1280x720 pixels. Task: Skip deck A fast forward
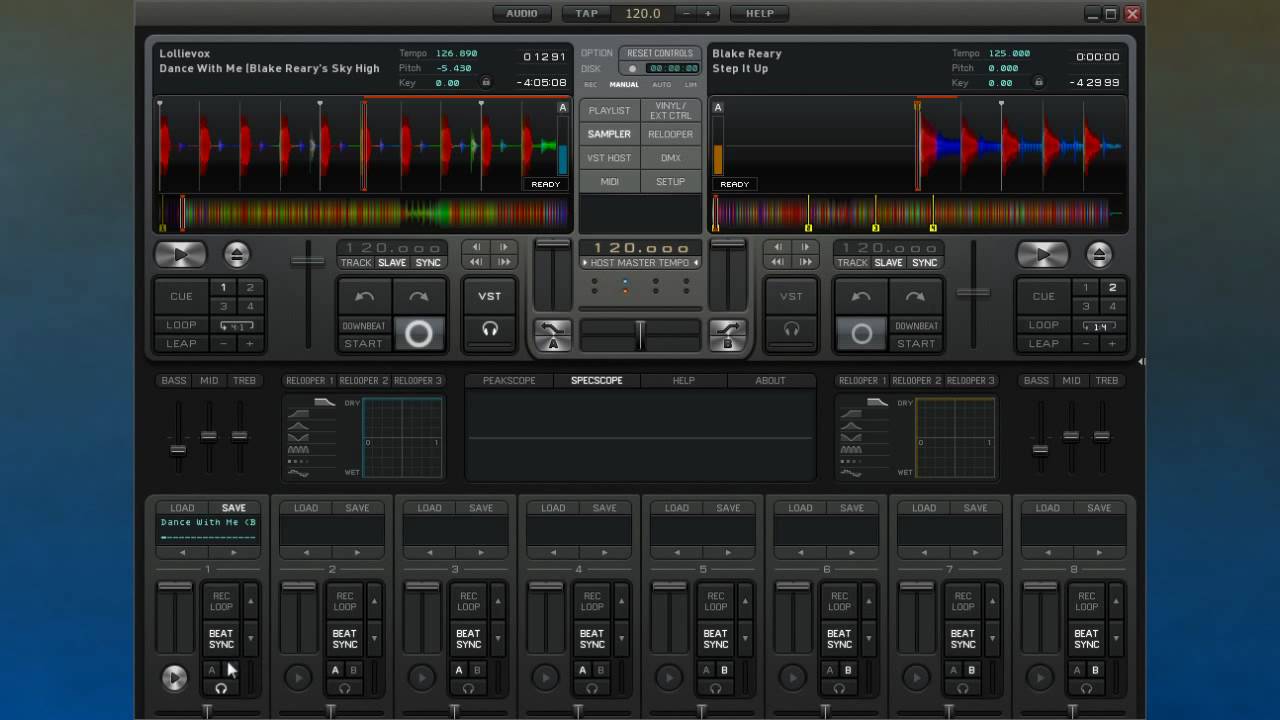pyautogui.click(x=504, y=262)
